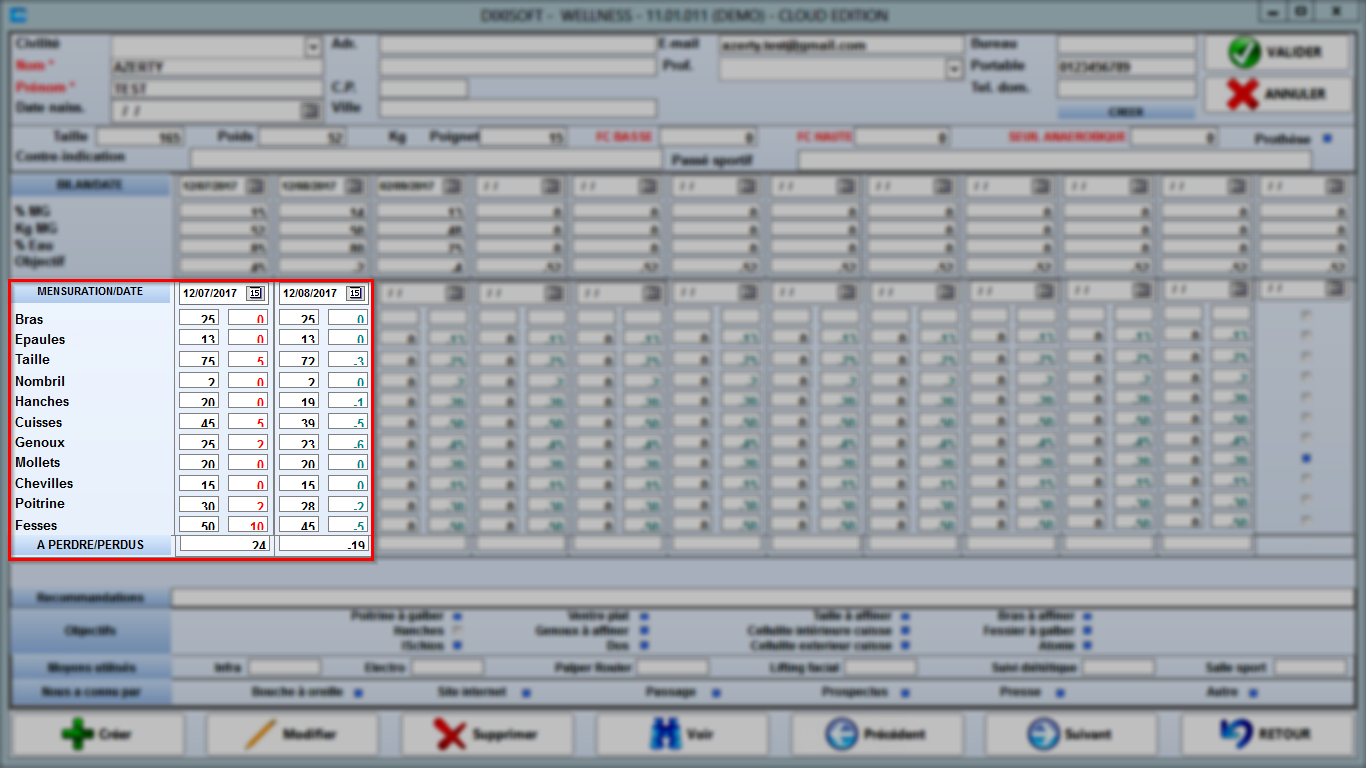This screenshot has height=768, width=1366.
Task: Click the RETOUR button
Action: [1267, 734]
